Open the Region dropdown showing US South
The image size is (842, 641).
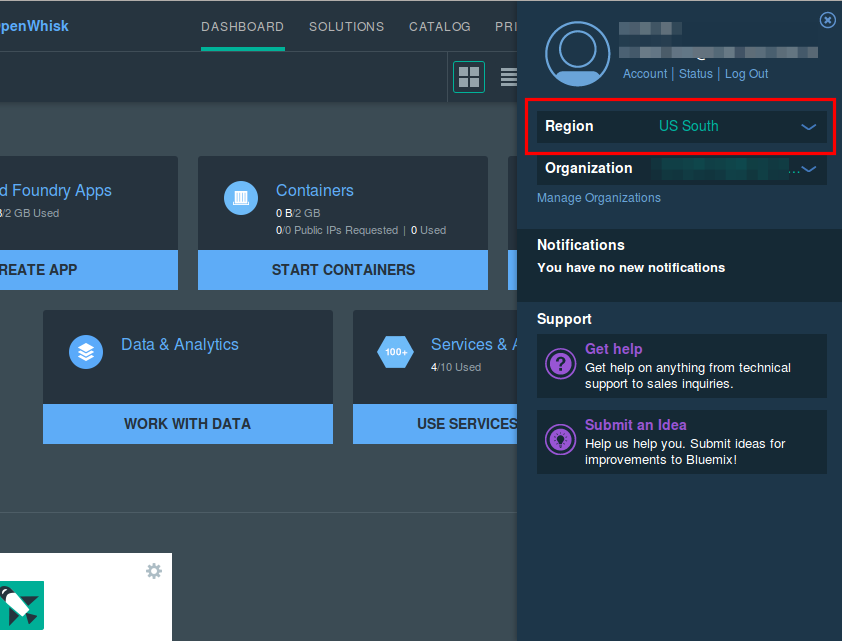pos(681,127)
